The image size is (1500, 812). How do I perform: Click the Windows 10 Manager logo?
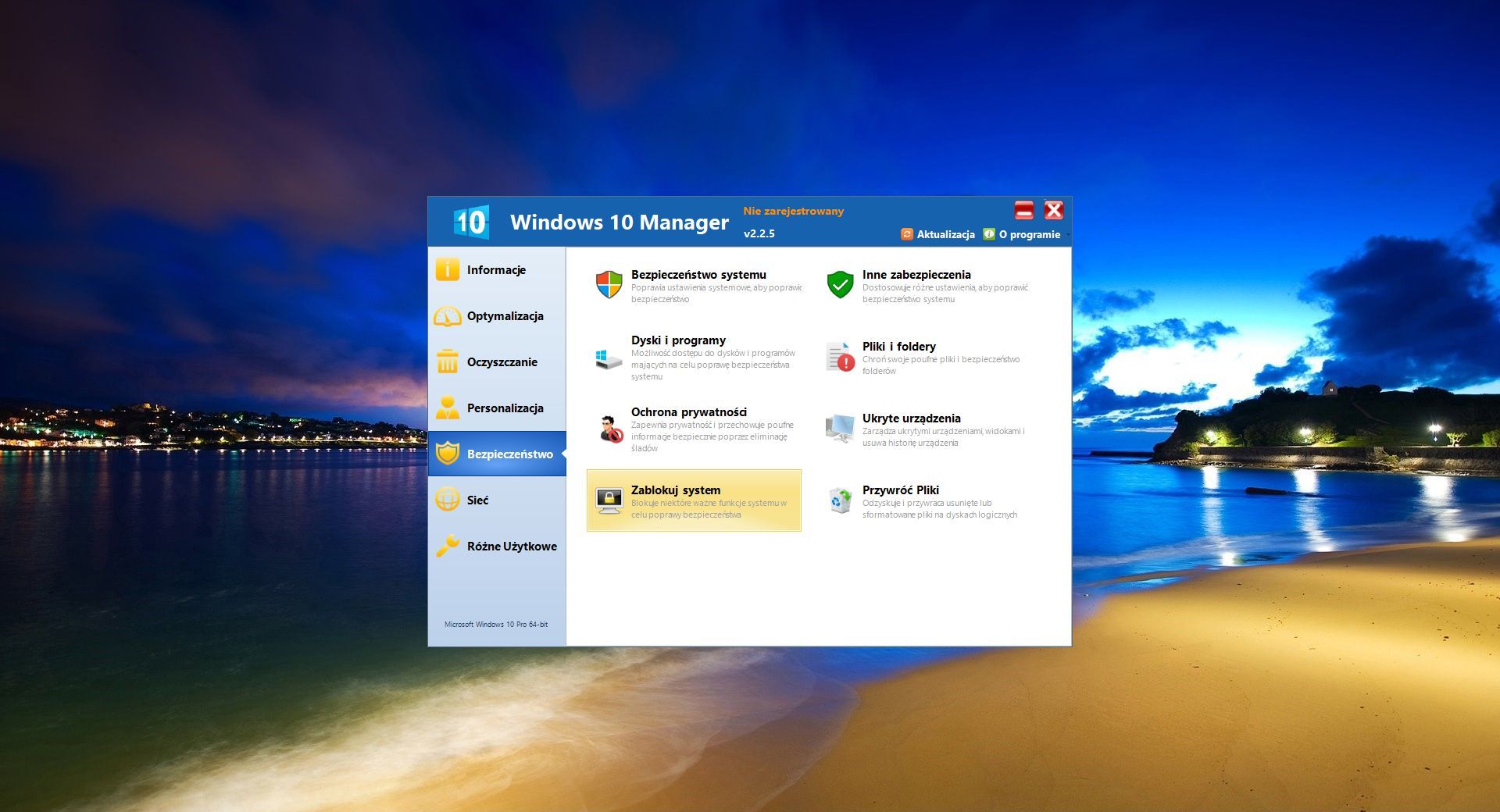(x=471, y=223)
